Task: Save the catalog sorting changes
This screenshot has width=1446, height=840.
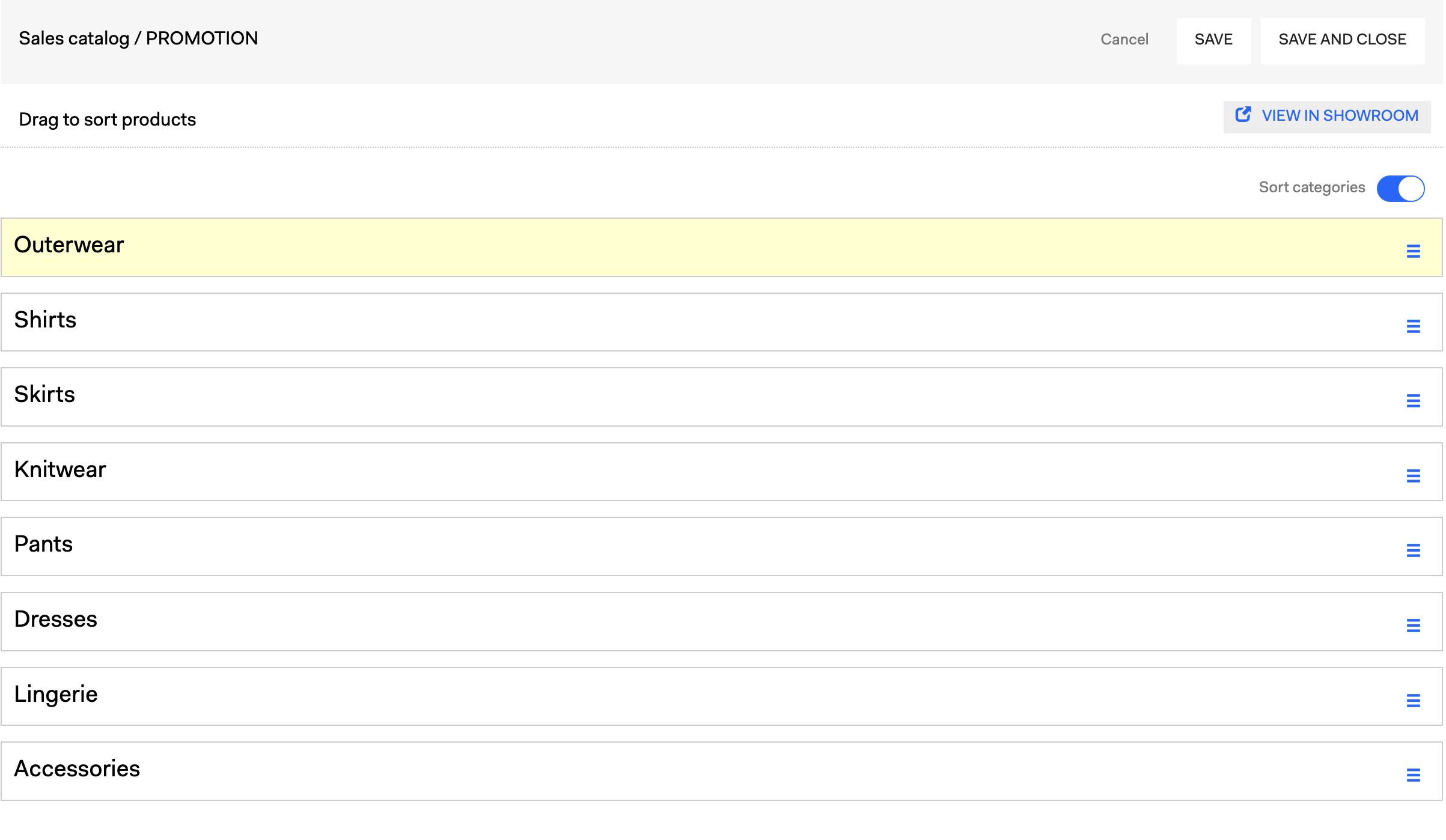Action: point(1213,40)
